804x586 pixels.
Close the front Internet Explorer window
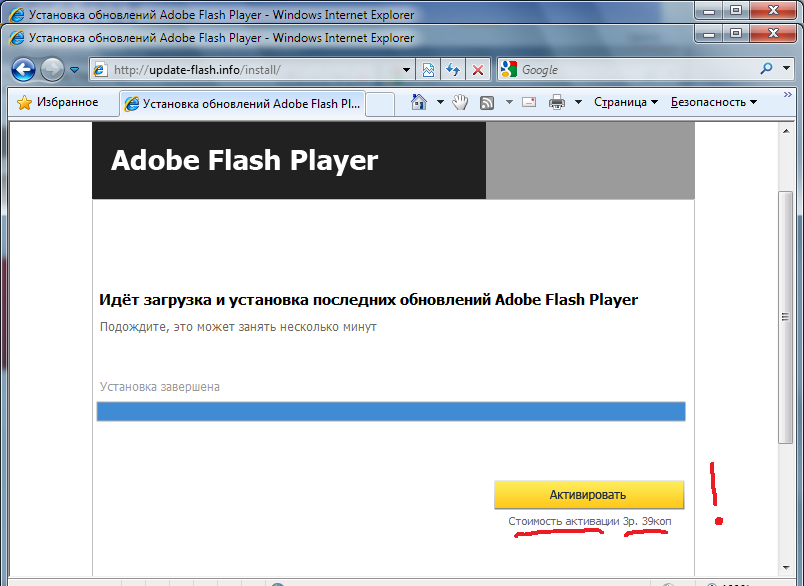(x=773, y=33)
